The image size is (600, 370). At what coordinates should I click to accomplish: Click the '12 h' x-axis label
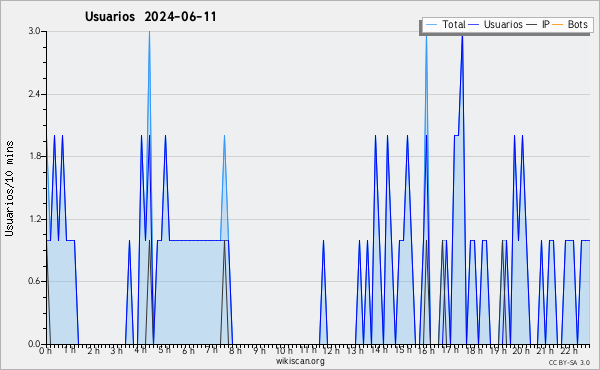coord(331,350)
